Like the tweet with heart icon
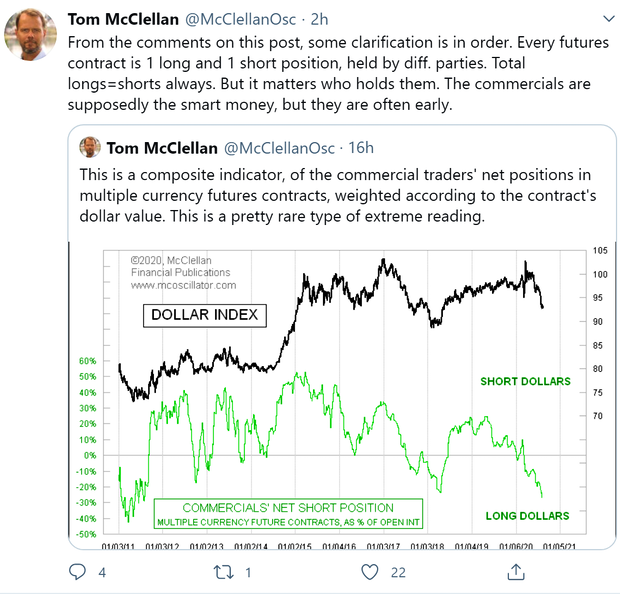This screenshot has height=594, width=620. [x=370, y=572]
